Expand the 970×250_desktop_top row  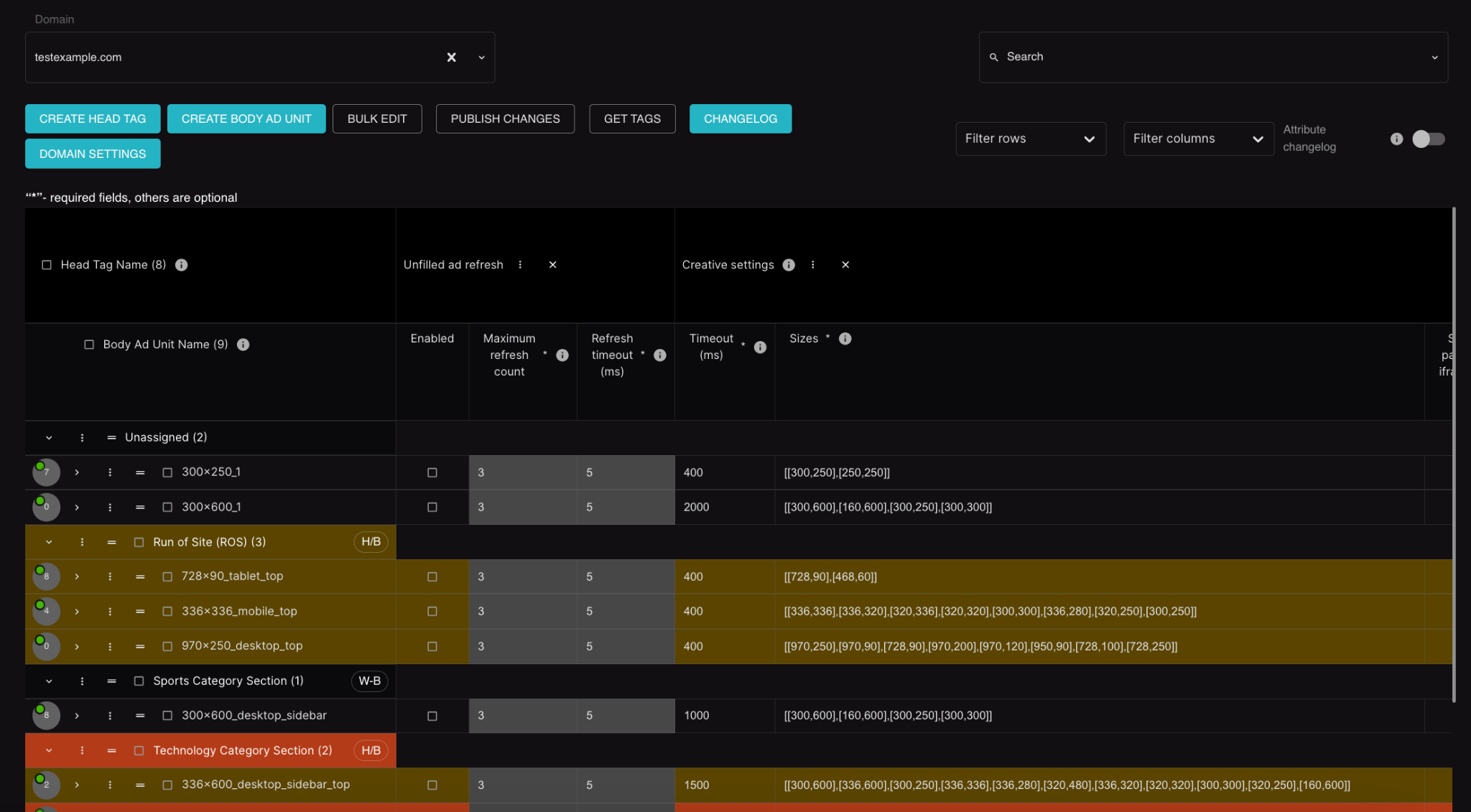77,647
